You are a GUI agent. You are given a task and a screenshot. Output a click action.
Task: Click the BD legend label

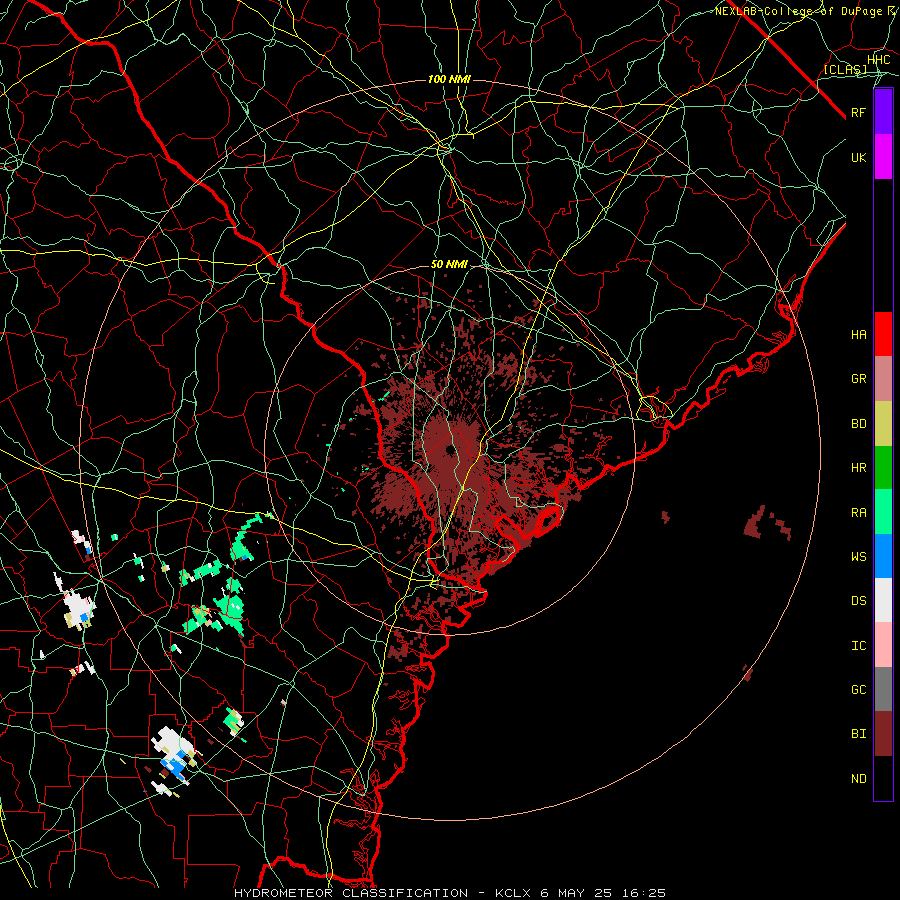[x=858, y=424]
